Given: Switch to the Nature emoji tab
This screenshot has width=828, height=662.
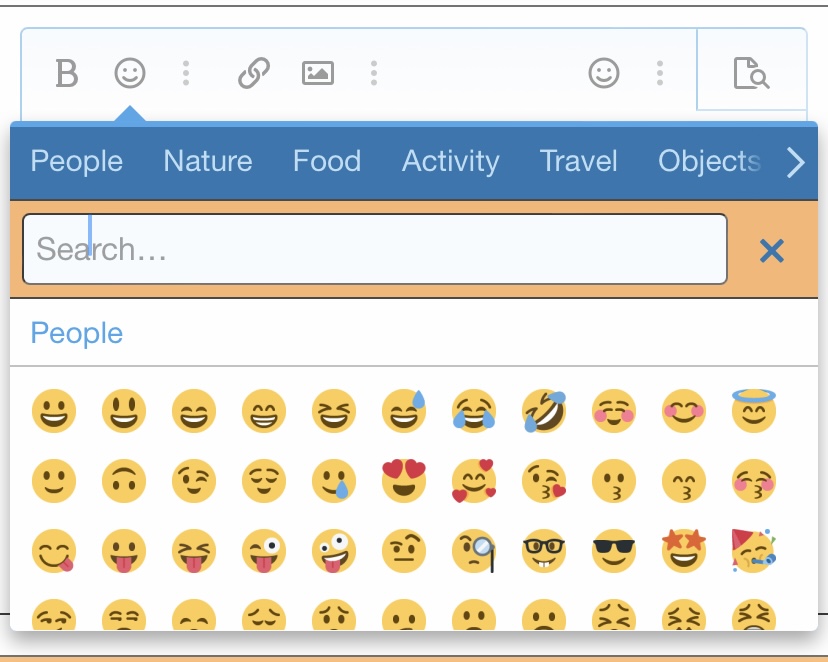Looking at the screenshot, I should pyautogui.click(x=208, y=161).
